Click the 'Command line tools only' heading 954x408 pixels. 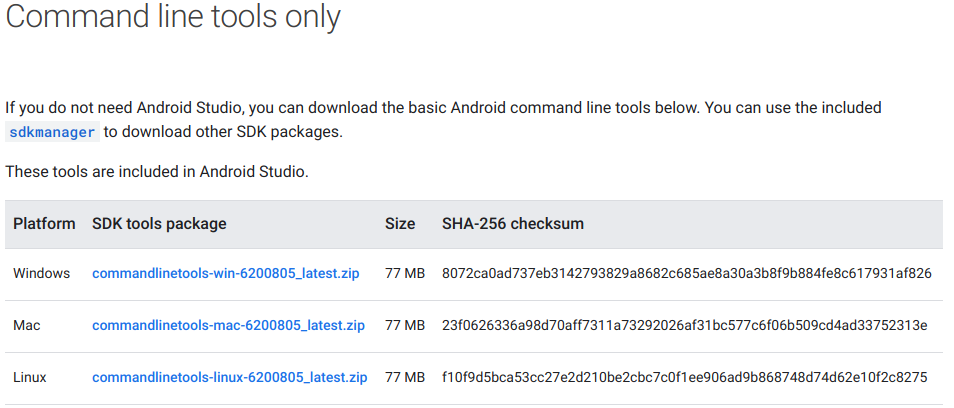point(174,17)
